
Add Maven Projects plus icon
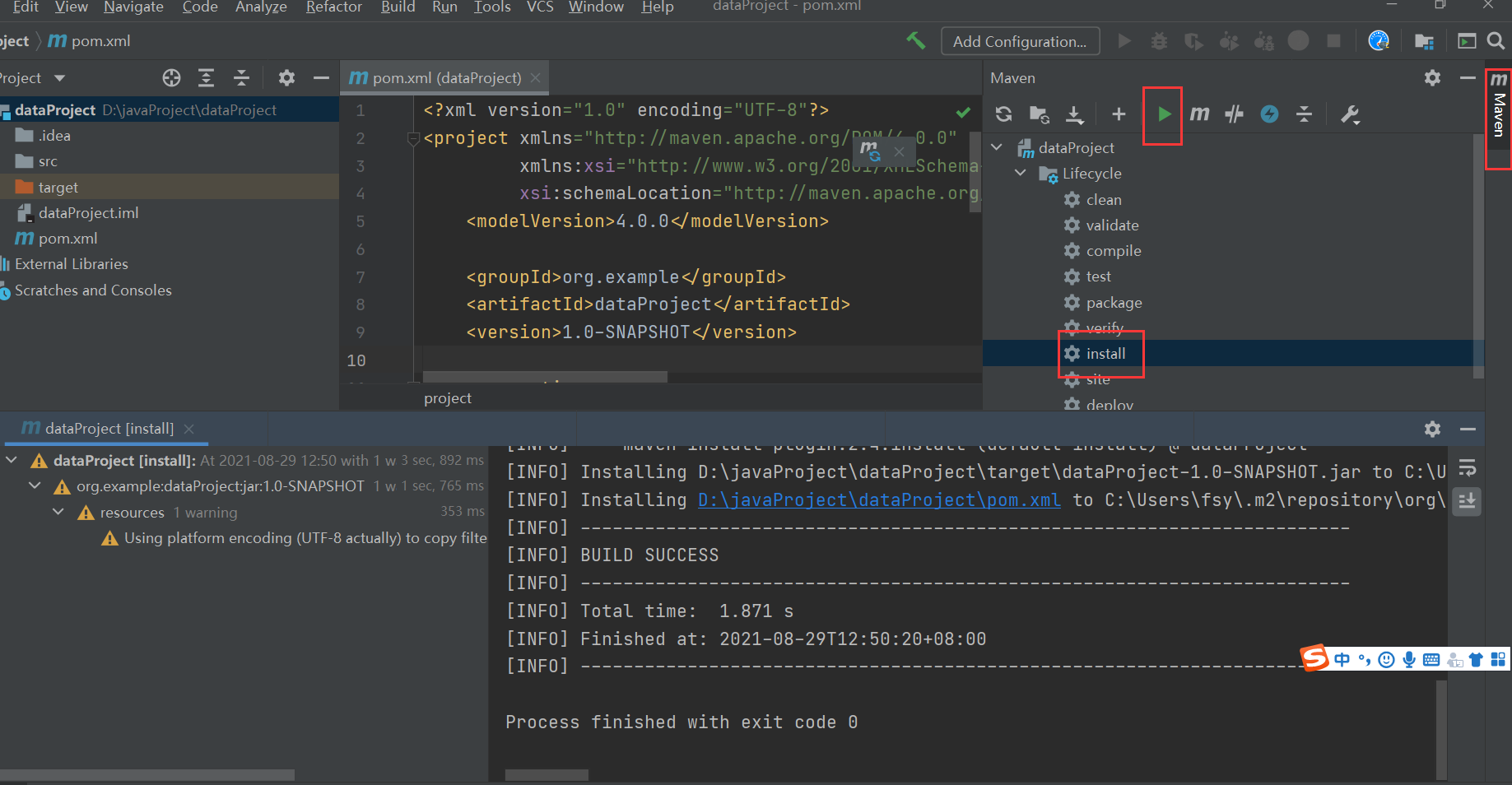(x=1118, y=114)
